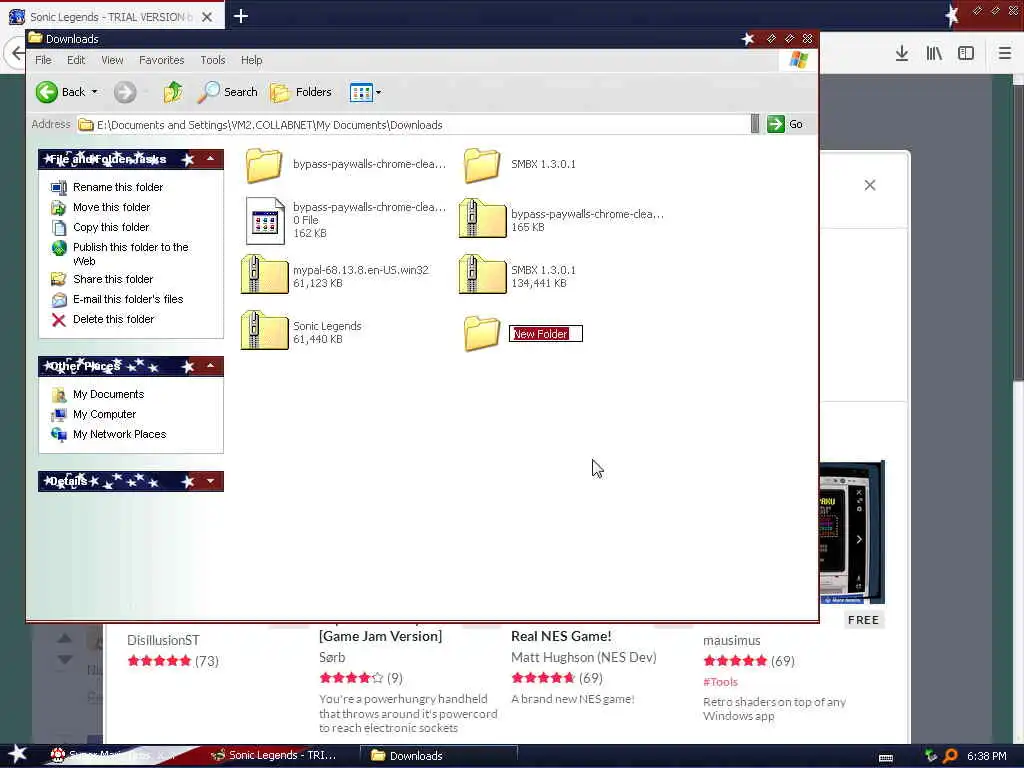Click Rename this folder

(118, 187)
